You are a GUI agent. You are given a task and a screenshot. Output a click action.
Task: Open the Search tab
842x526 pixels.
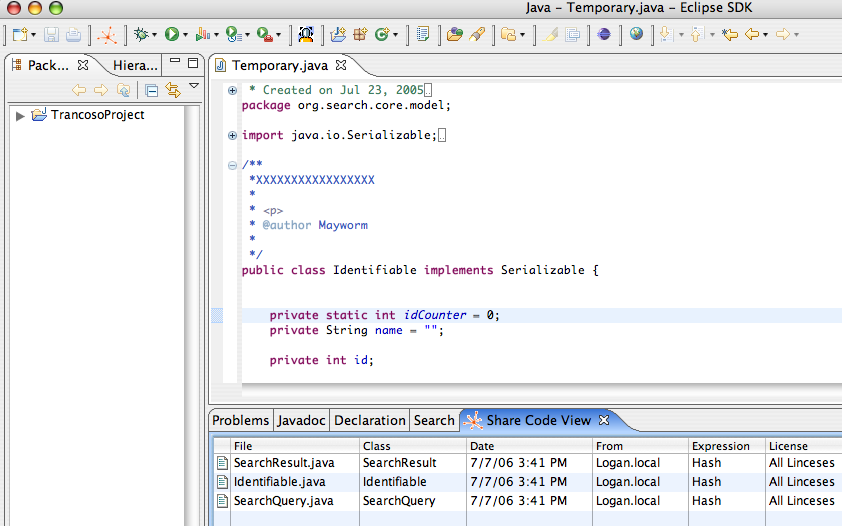(x=434, y=420)
